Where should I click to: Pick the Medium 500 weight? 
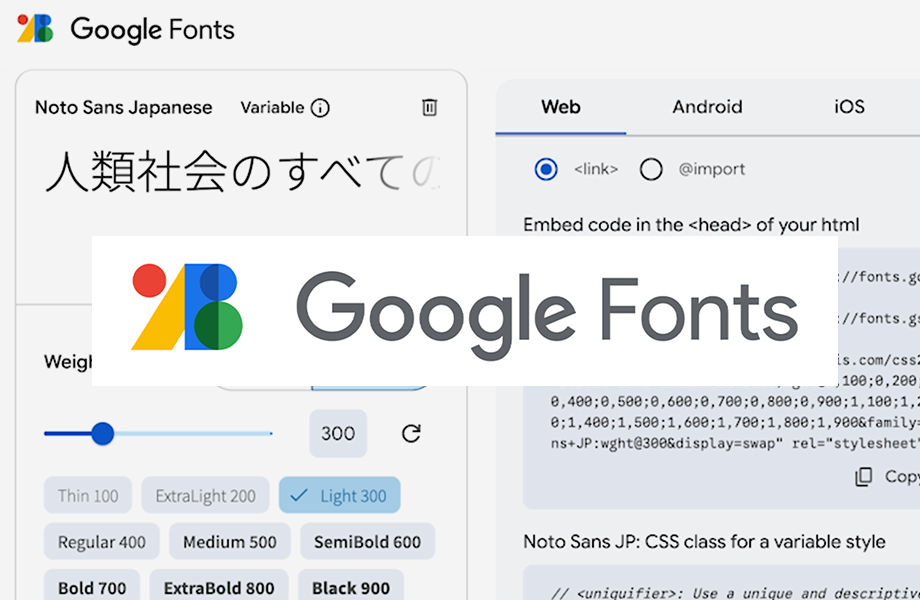coord(230,542)
